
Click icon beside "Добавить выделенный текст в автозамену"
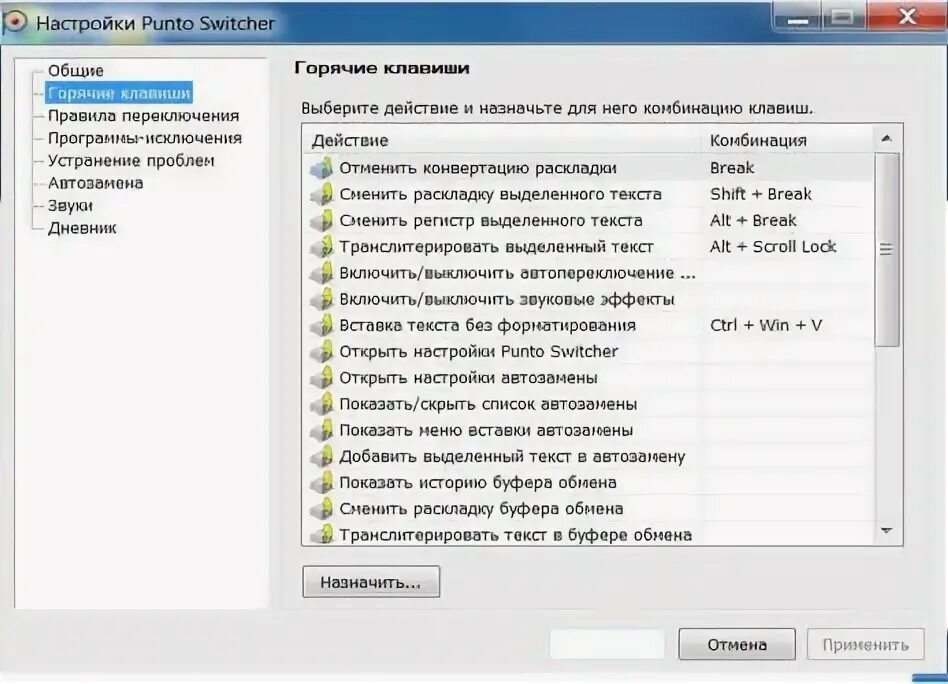point(322,457)
